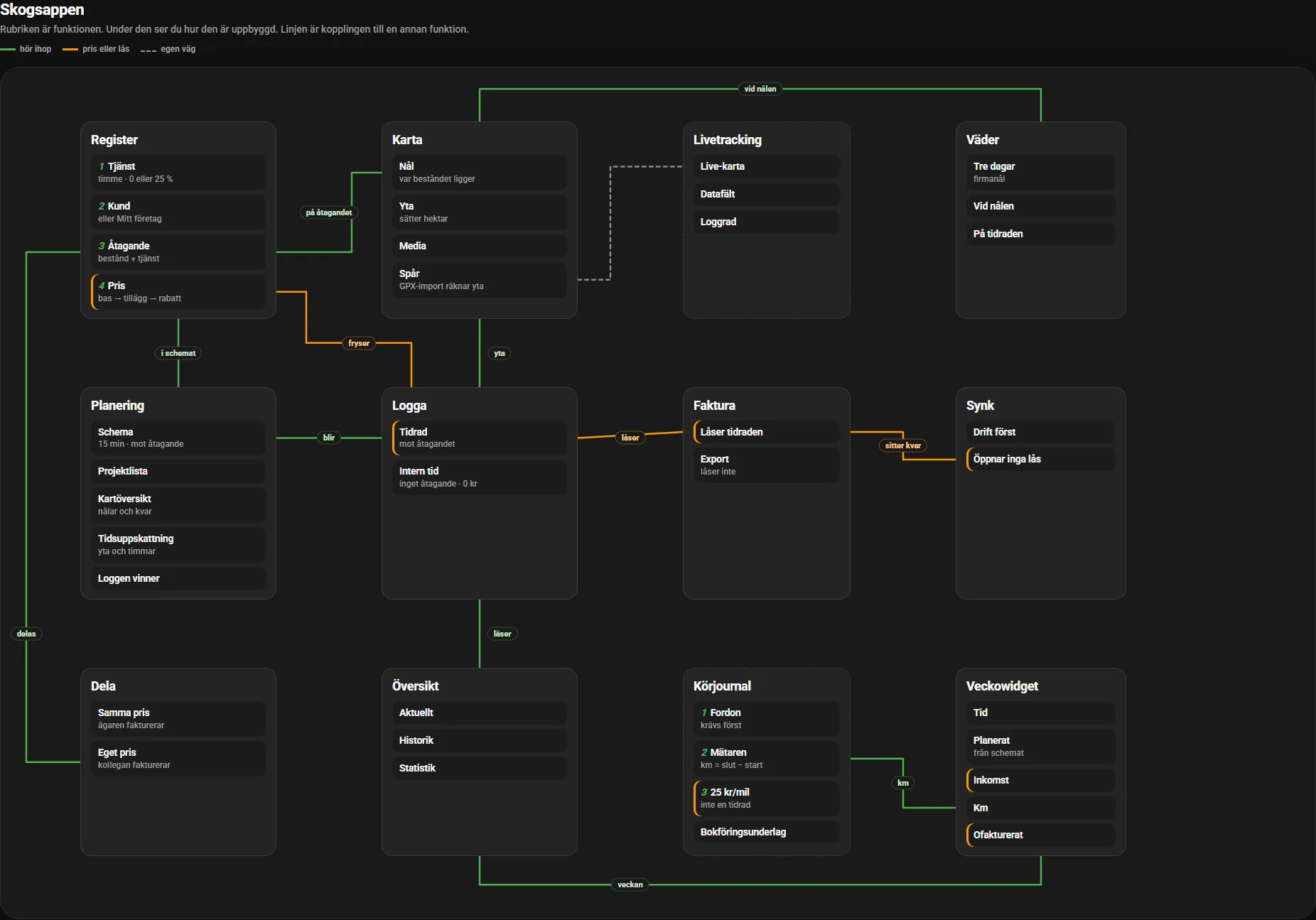
Task: Select the Yta item in Karta
Action: [x=480, y=212]
